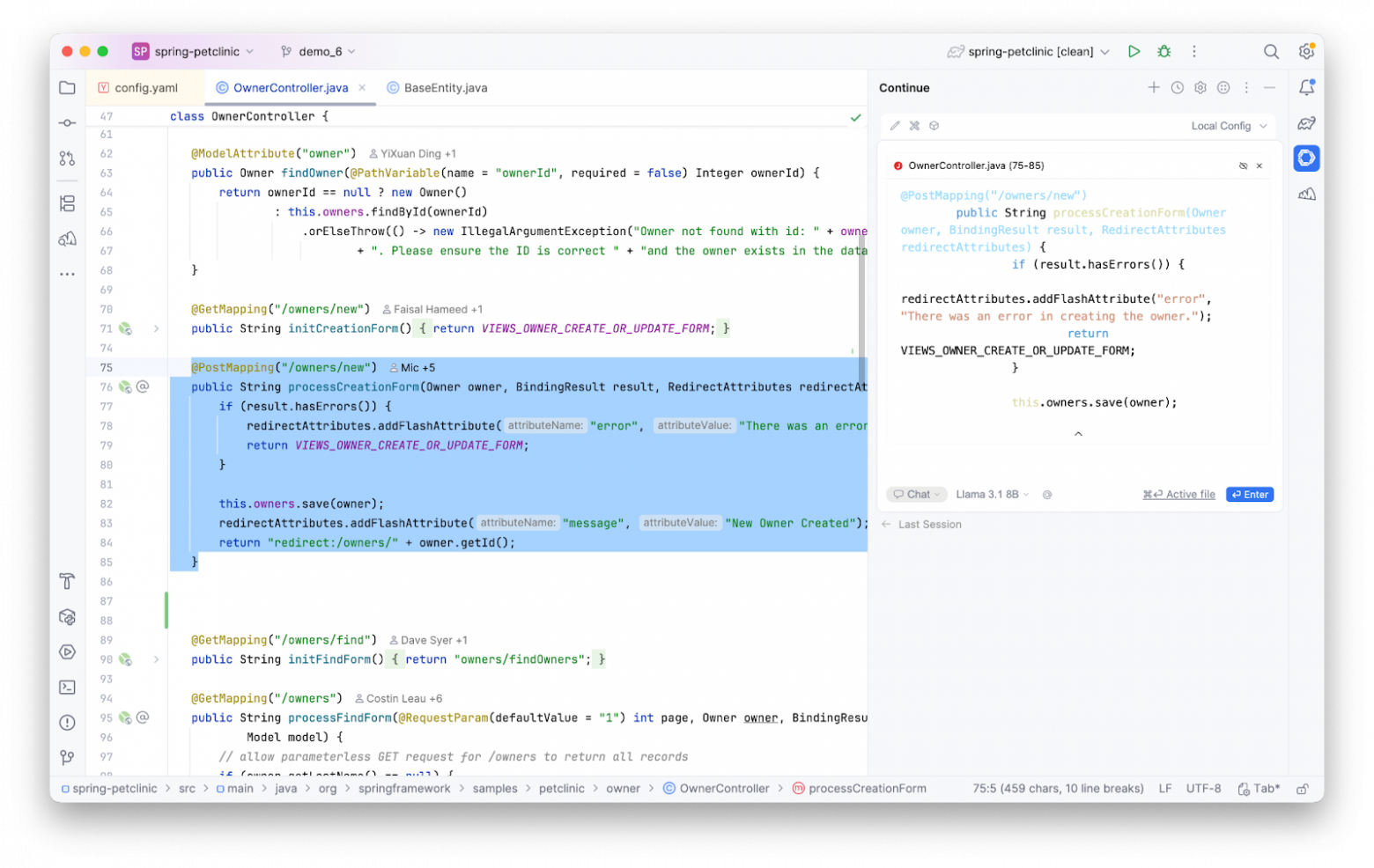Open the Project tool window folder icon
This screenshot has height=868, width=1374.
(x=67, y=87)
